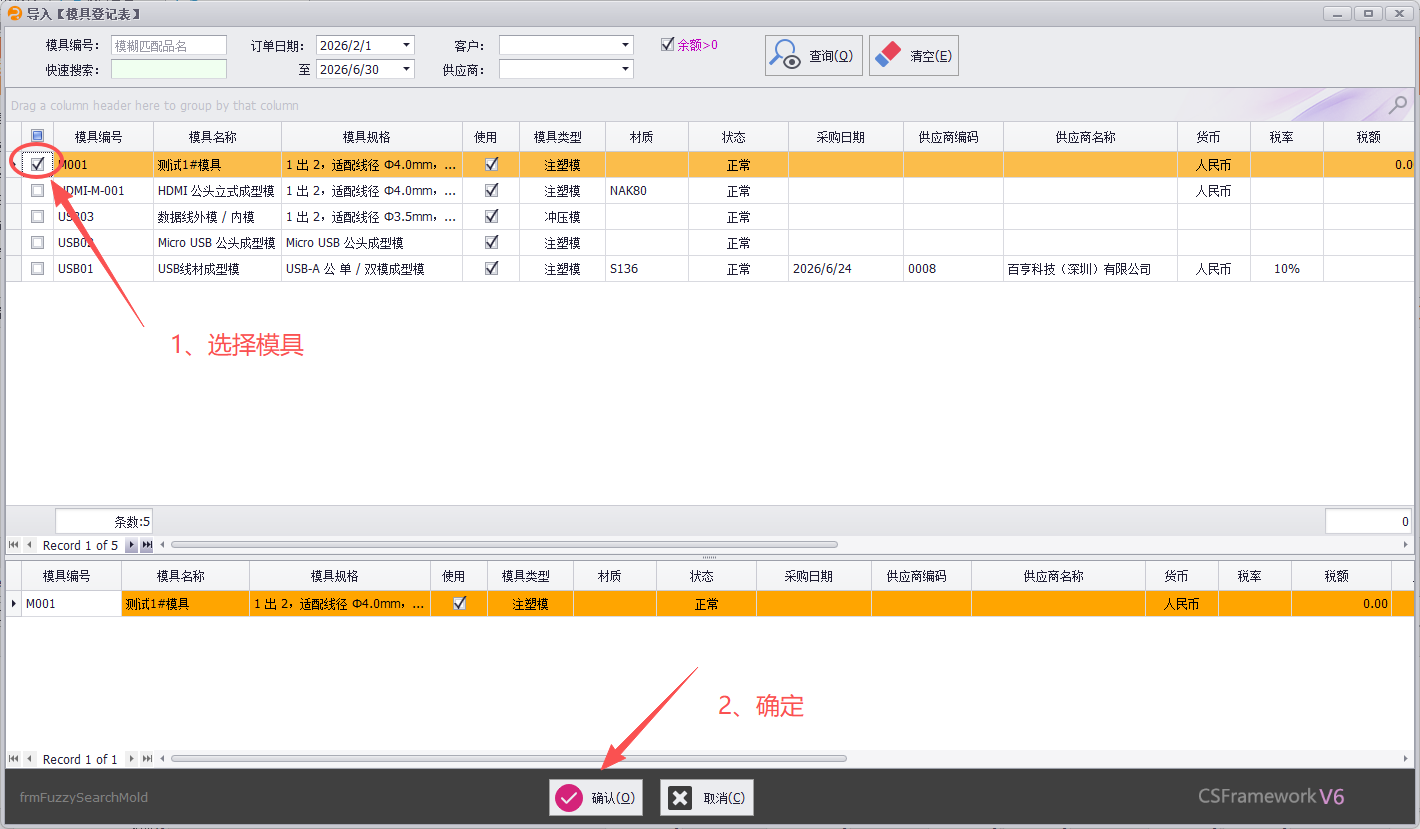Toggle 使用 checkbox in lower grid M001 row

pyautogui.click(x=459, y=603)
